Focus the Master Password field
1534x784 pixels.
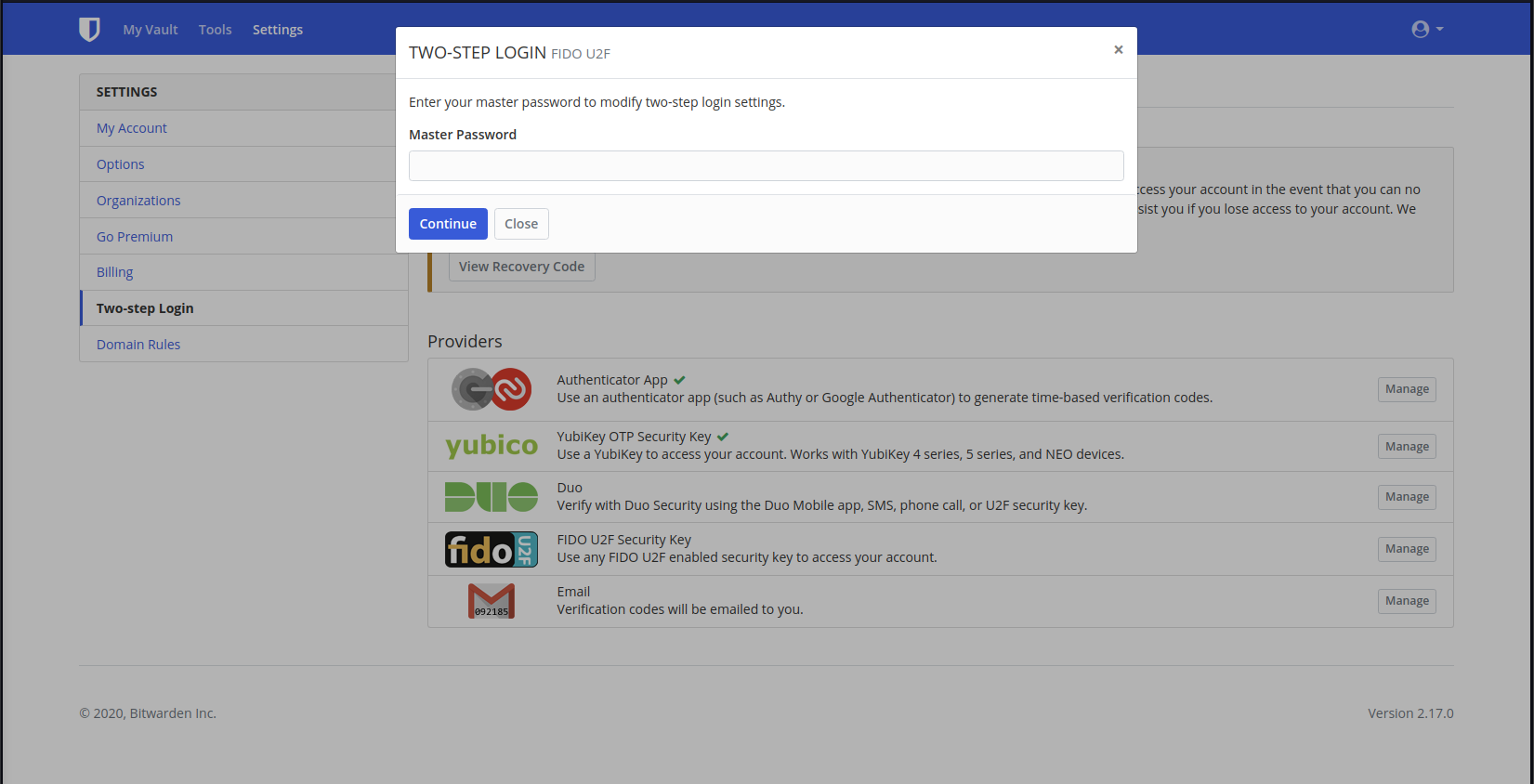pos(767,165)
